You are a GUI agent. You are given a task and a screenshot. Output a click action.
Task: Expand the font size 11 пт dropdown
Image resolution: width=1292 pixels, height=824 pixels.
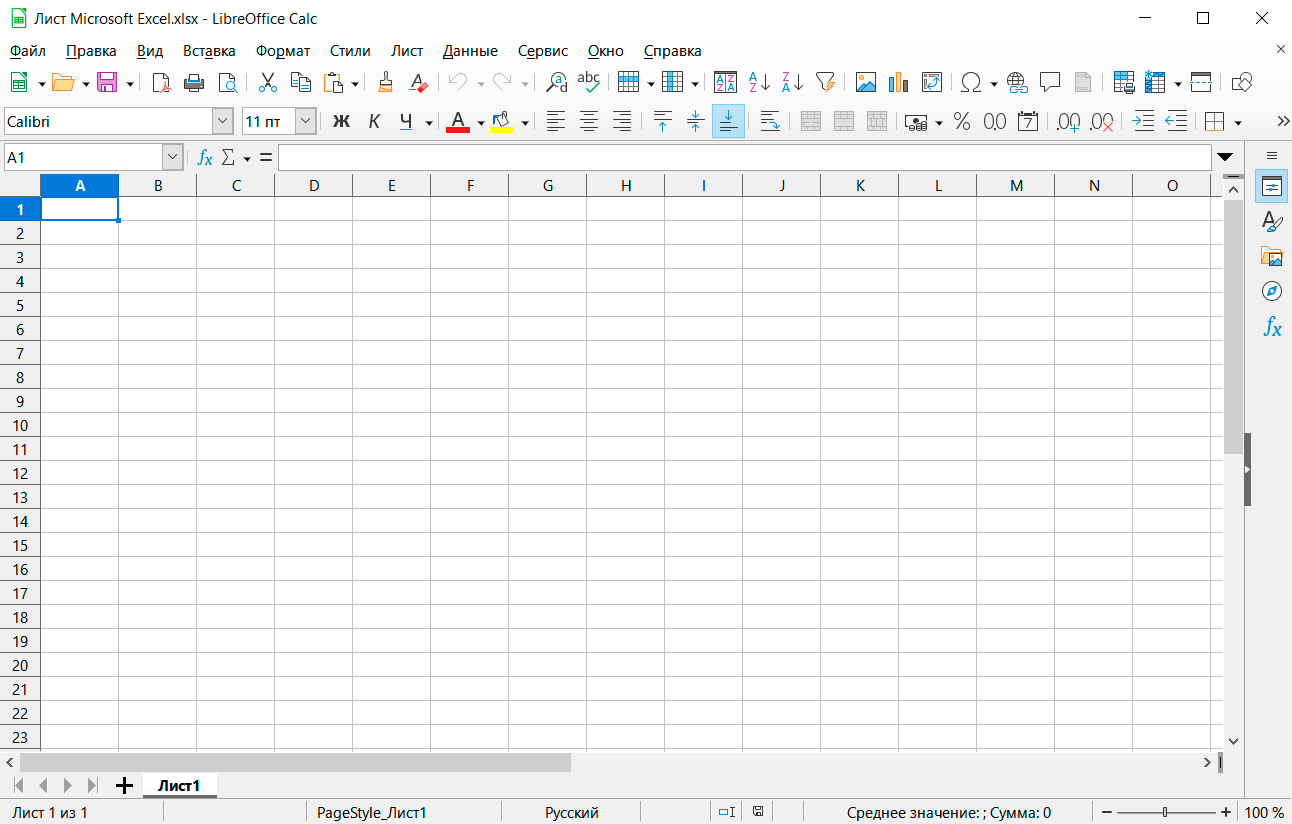point(306,122)
